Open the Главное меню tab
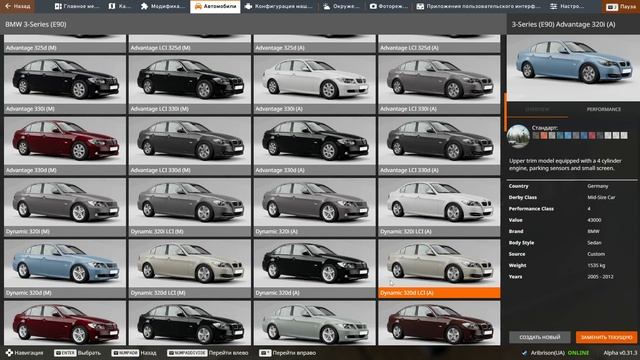Viewport: 640px width, 360px height. point(77,7)
